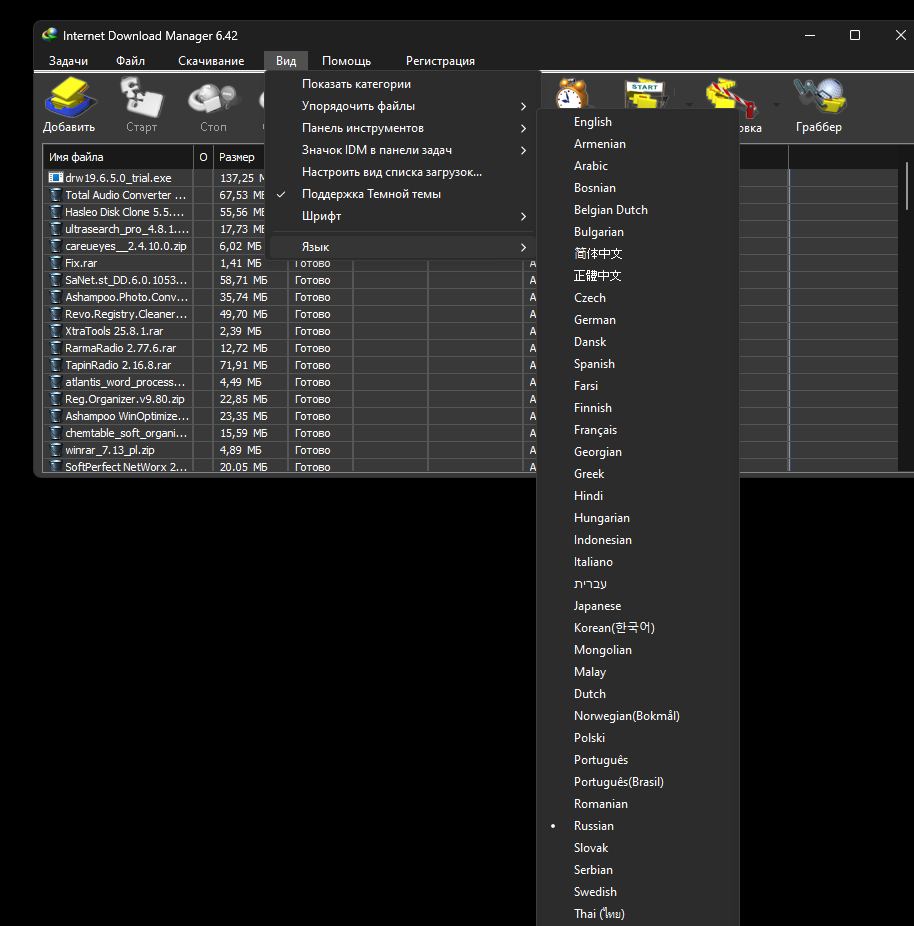Open the Scheduler alarm clock icon
Viewport: 914px width, 926px height.
coord(572,93)
